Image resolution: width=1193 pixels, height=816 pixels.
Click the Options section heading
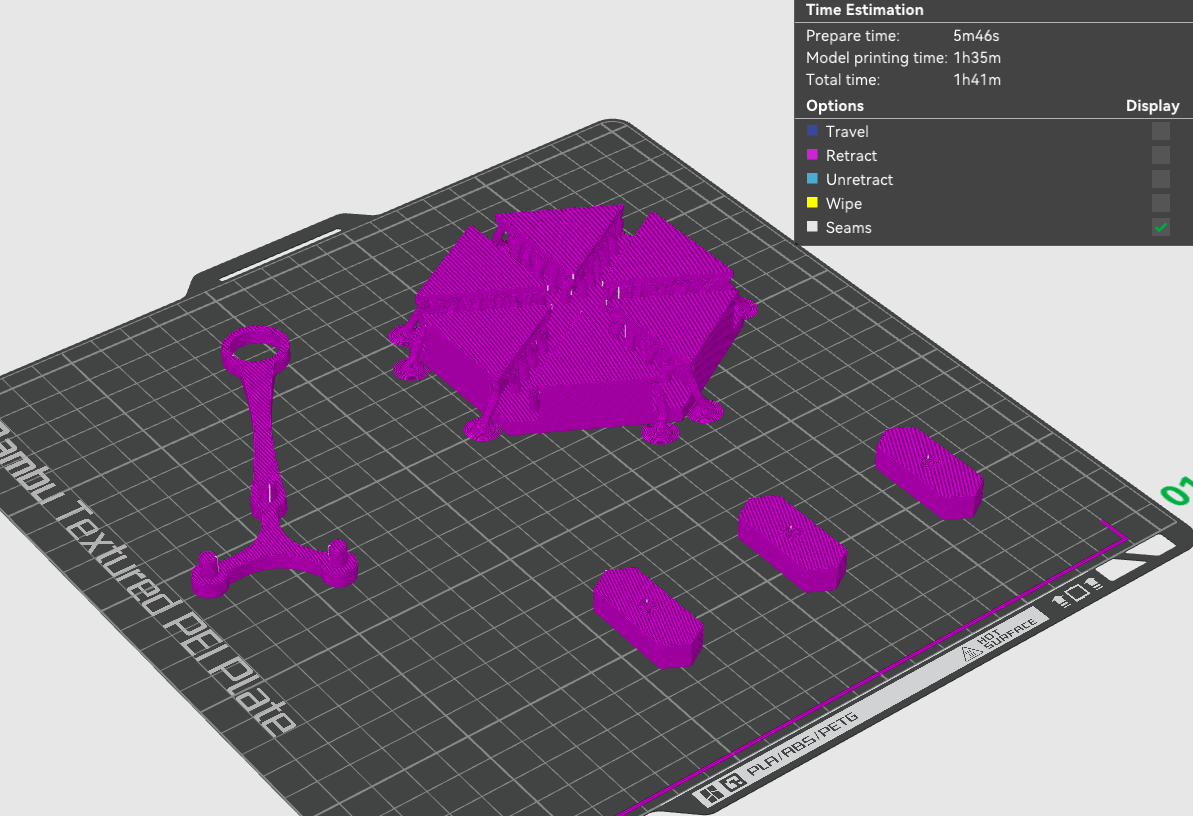pos(835,106)
